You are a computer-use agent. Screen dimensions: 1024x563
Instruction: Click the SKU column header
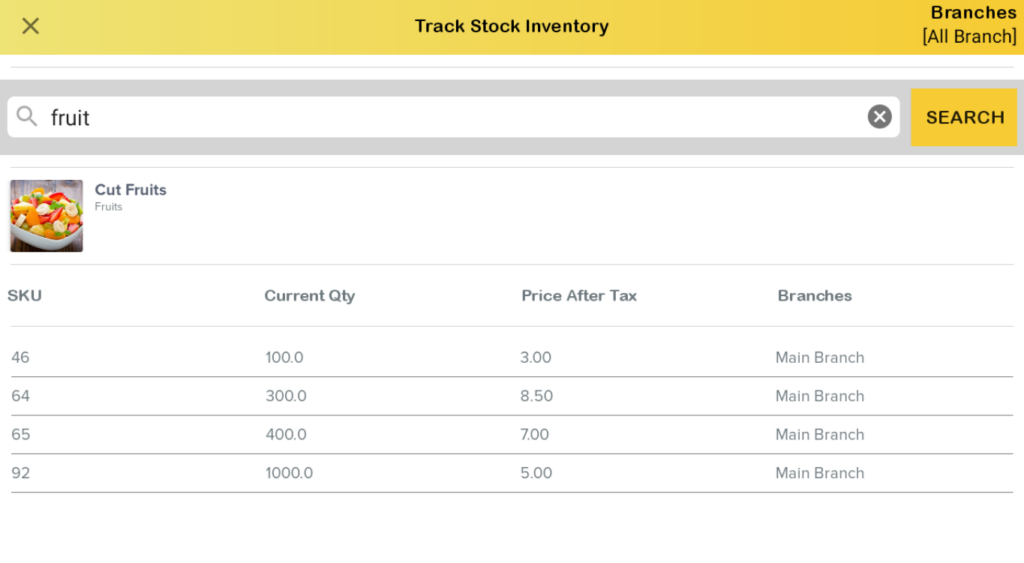pyautogui.click(x=25, y=296)
